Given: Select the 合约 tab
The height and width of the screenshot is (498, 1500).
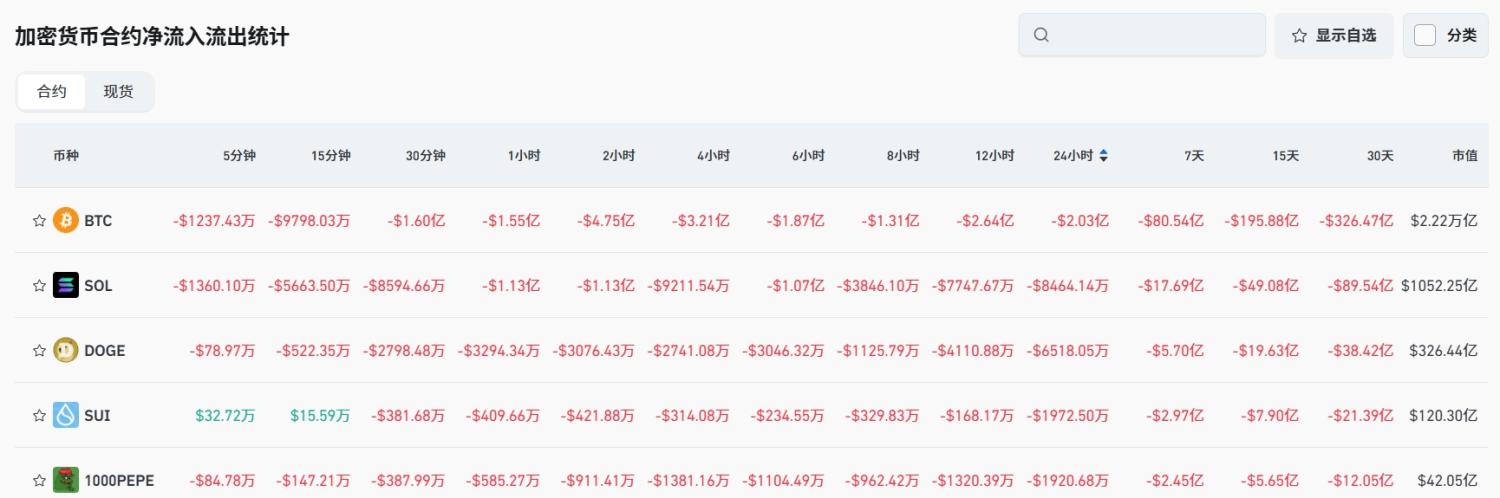Looking at the screenshot, I should tap(52, 91).
